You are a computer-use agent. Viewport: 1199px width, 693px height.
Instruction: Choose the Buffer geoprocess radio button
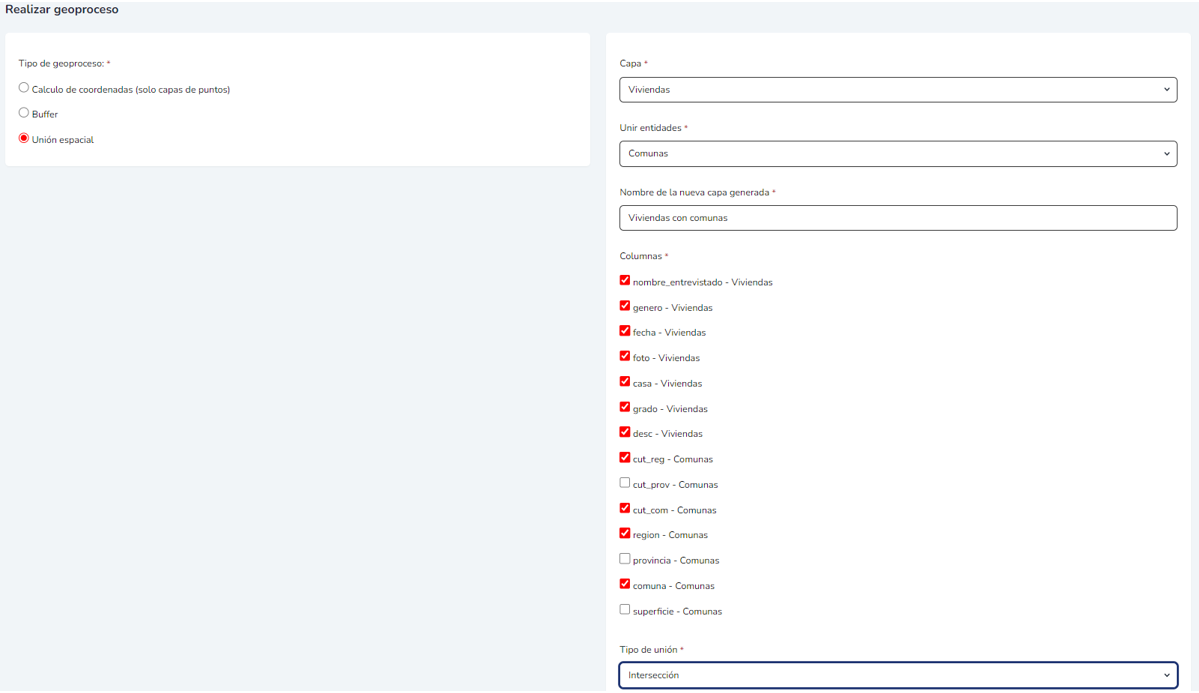(x=24, y=113)
